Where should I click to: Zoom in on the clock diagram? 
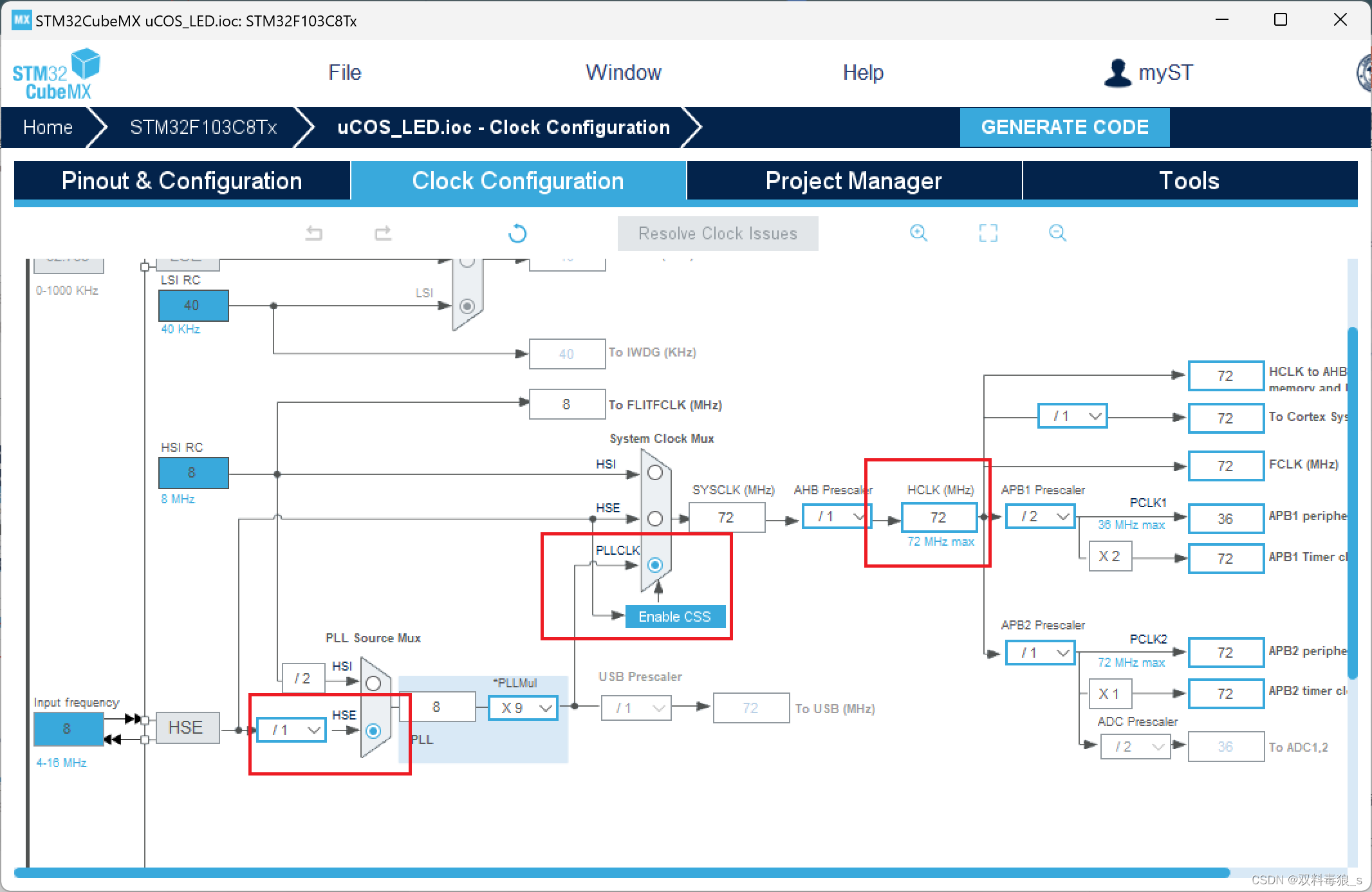(x=918, y=232)
